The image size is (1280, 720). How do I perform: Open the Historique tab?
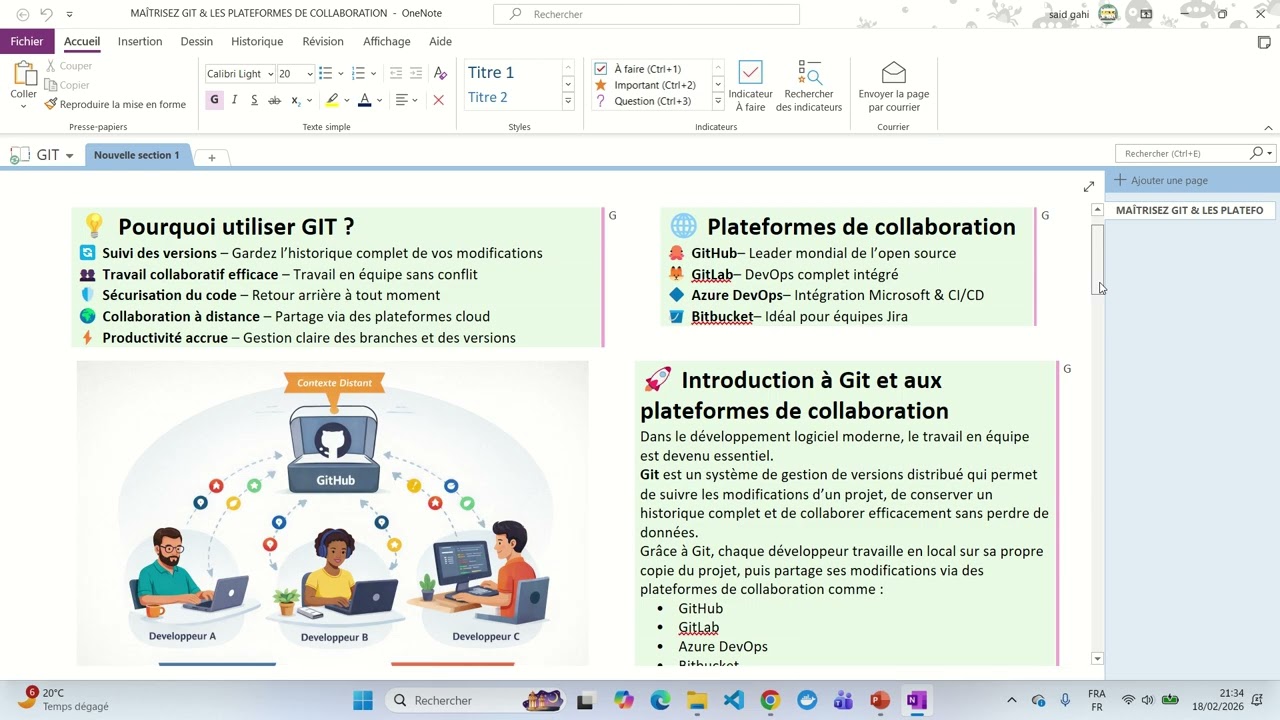[x=257, y=41]
